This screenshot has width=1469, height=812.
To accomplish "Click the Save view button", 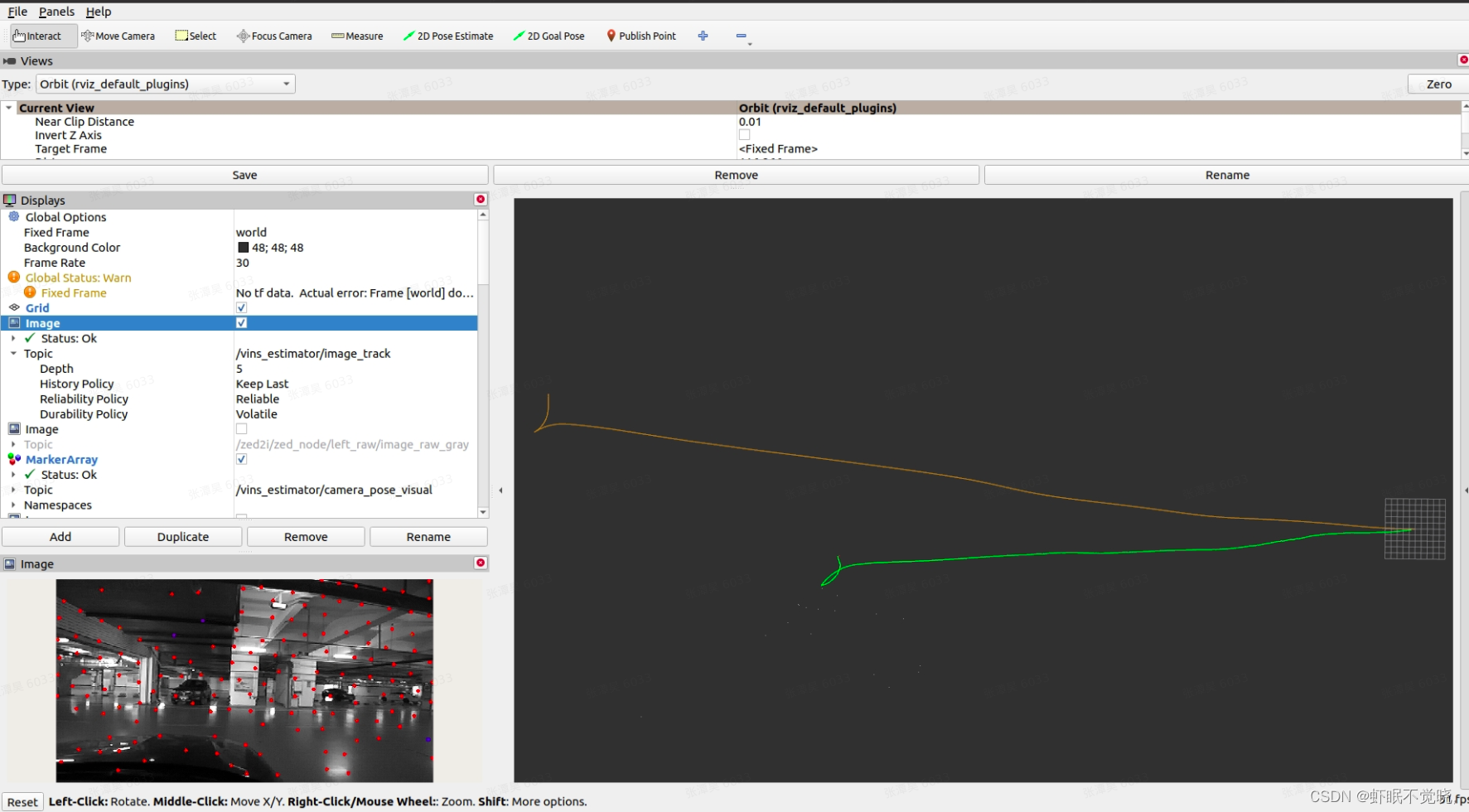I will tap(244, 175).
